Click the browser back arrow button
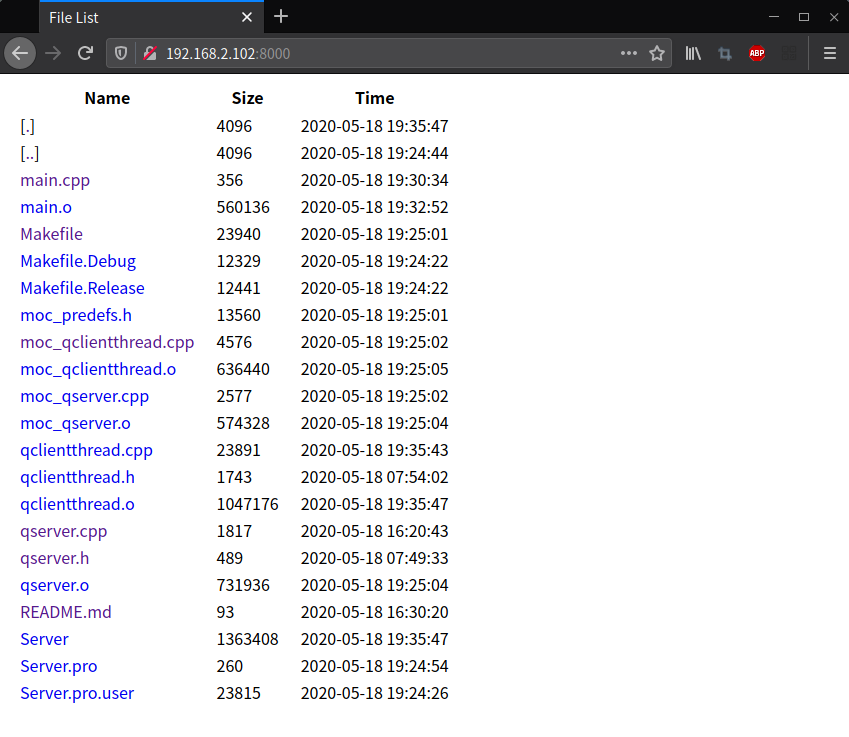Image resolution: width=849 pixels, height=737 pixels. pos(20,53)
